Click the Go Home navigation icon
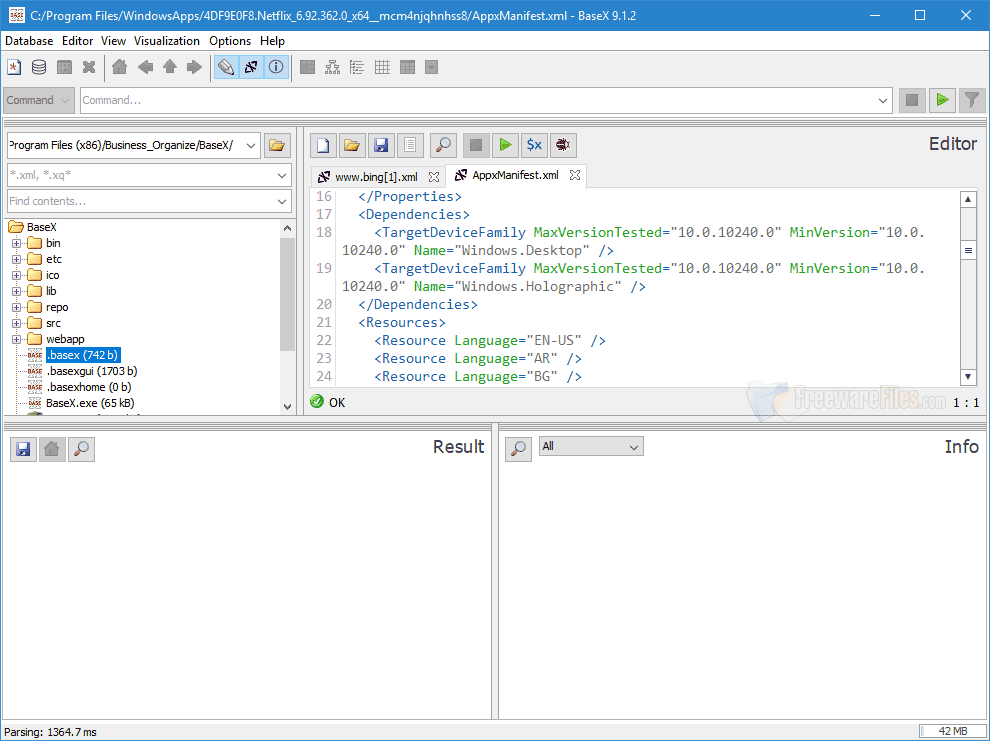990x741 pixels. pos(119,67)
